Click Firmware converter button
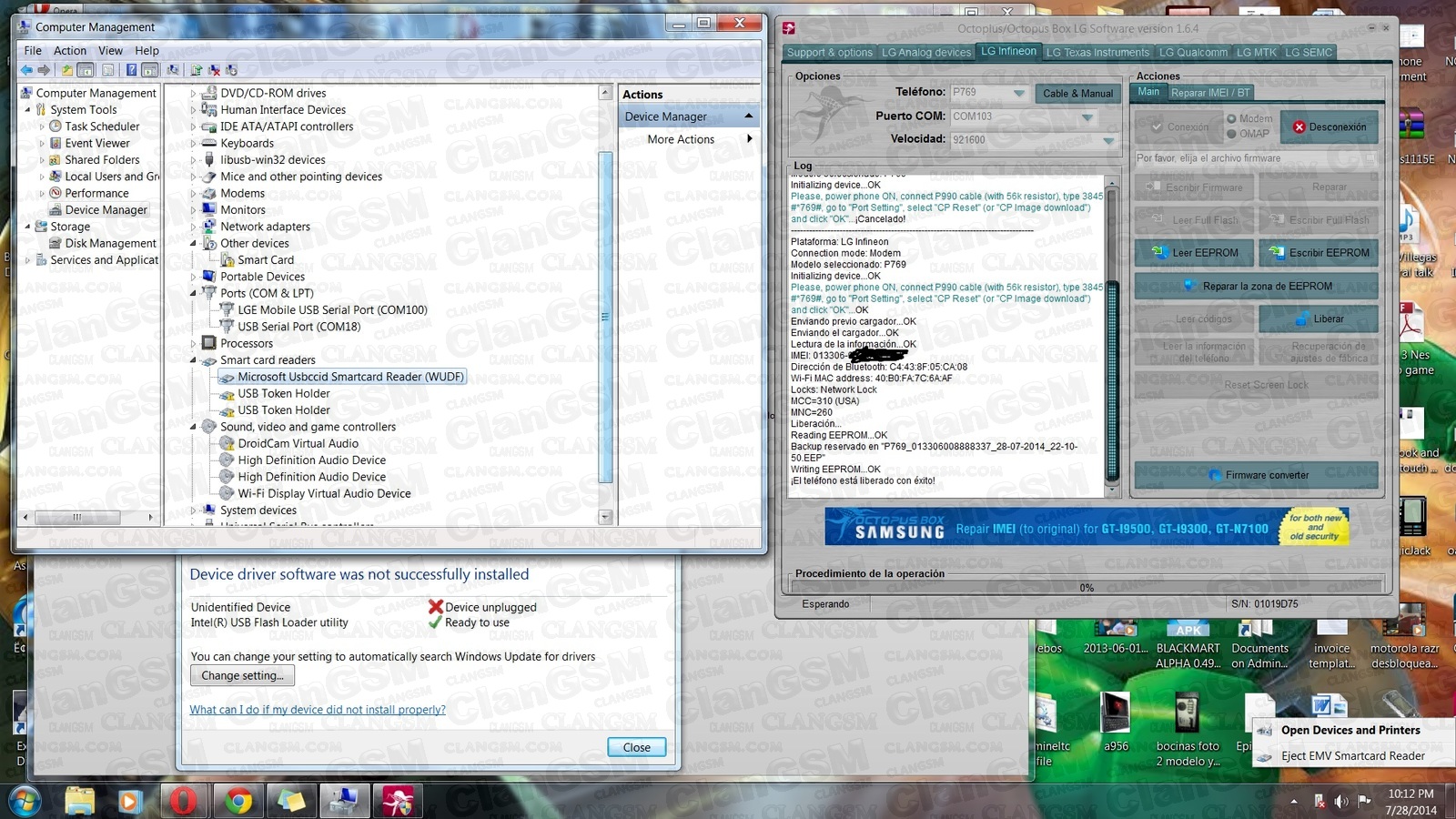This screenshot has height=819, width=1456. tap(1256, 475)
